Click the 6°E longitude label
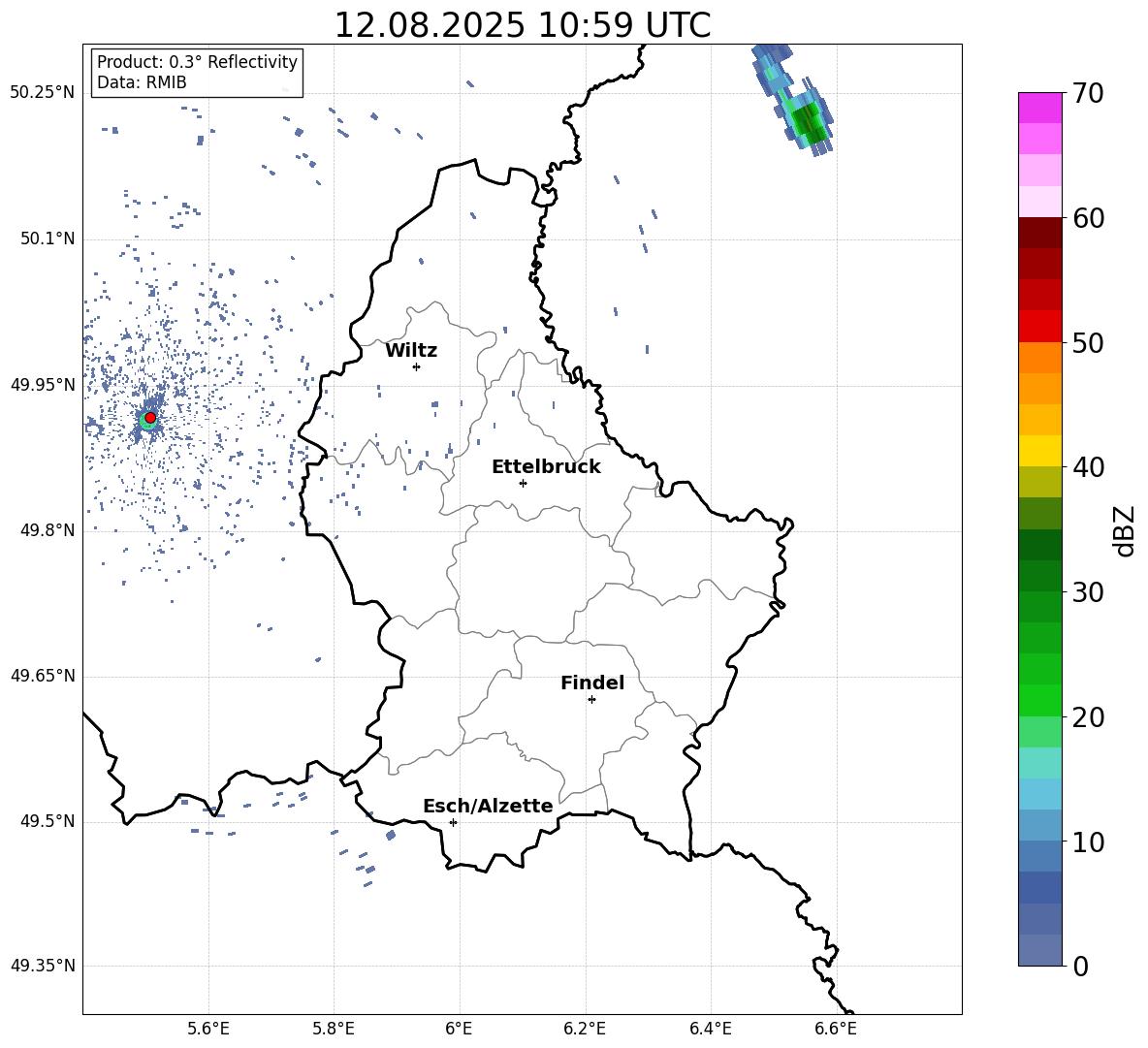 [x=459, y=1029]
